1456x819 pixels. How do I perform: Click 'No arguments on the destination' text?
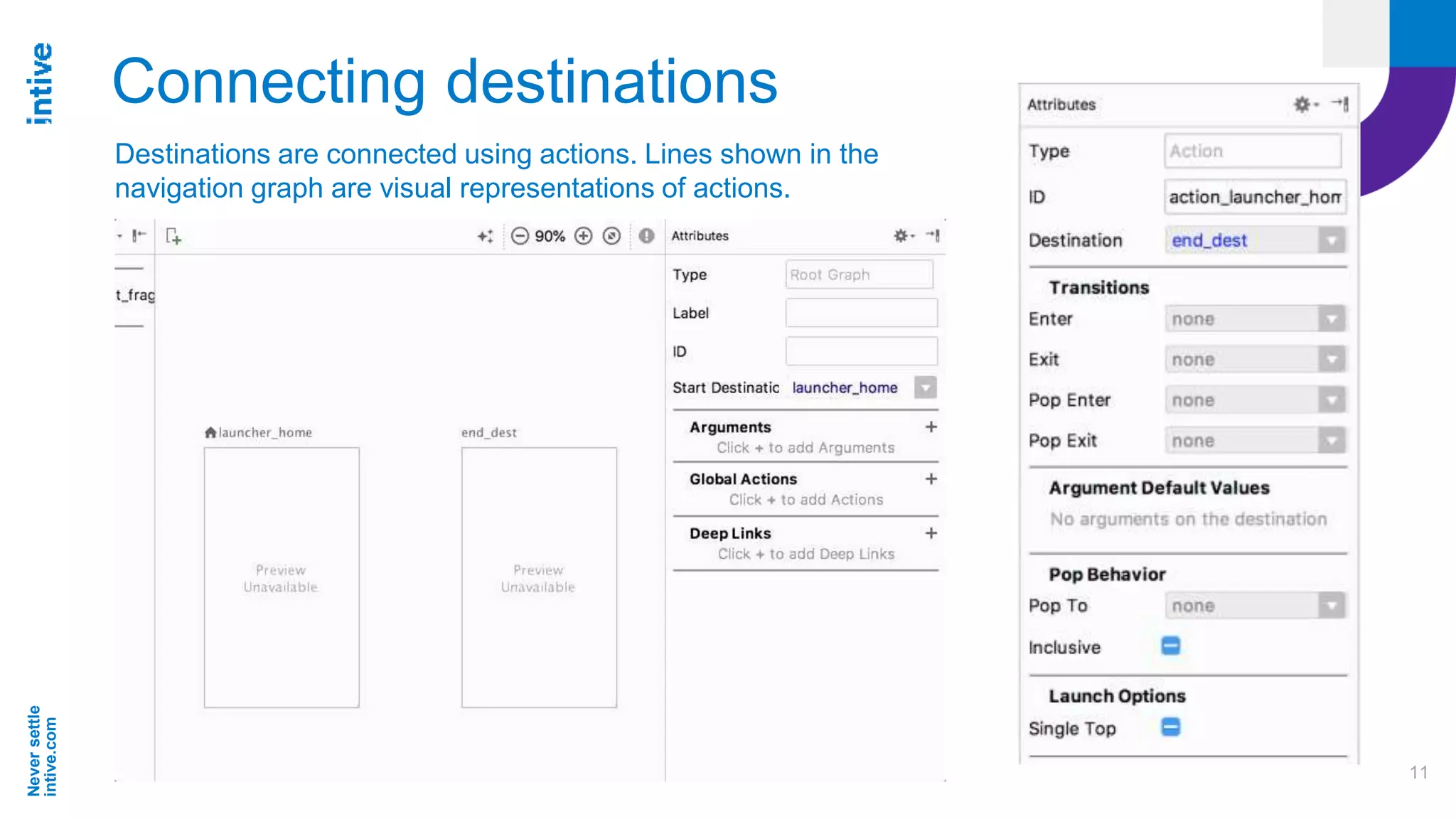(1189, 519)
